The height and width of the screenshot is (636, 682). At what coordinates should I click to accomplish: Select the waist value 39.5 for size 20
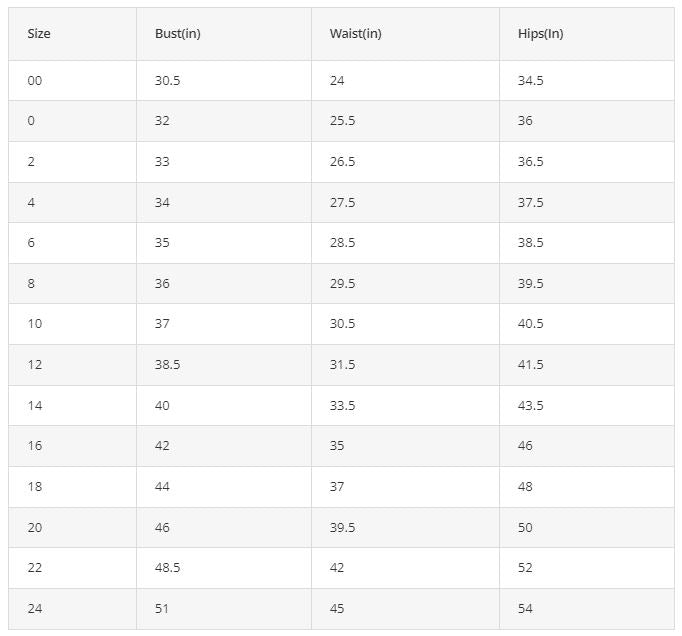click(342, 527)
